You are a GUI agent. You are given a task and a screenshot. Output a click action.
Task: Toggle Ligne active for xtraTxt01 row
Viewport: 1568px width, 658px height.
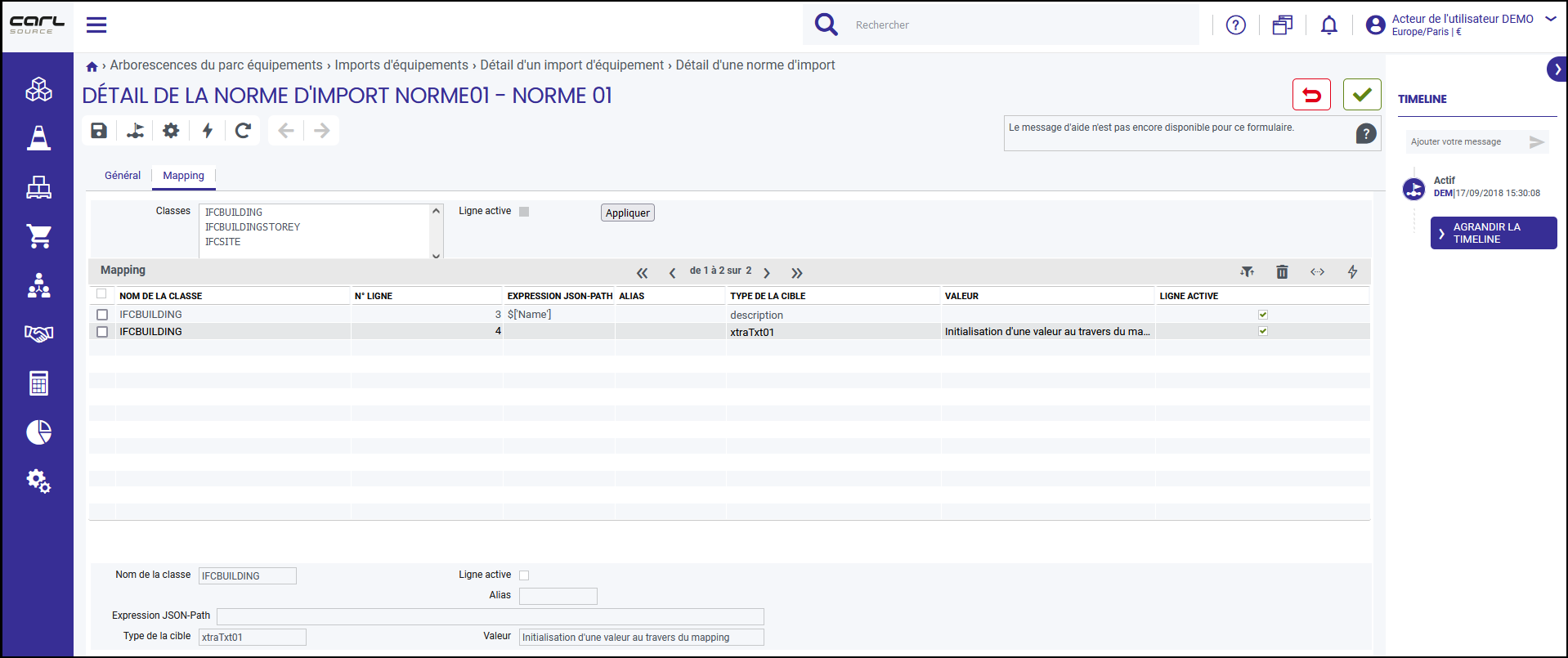point(1263,331)
